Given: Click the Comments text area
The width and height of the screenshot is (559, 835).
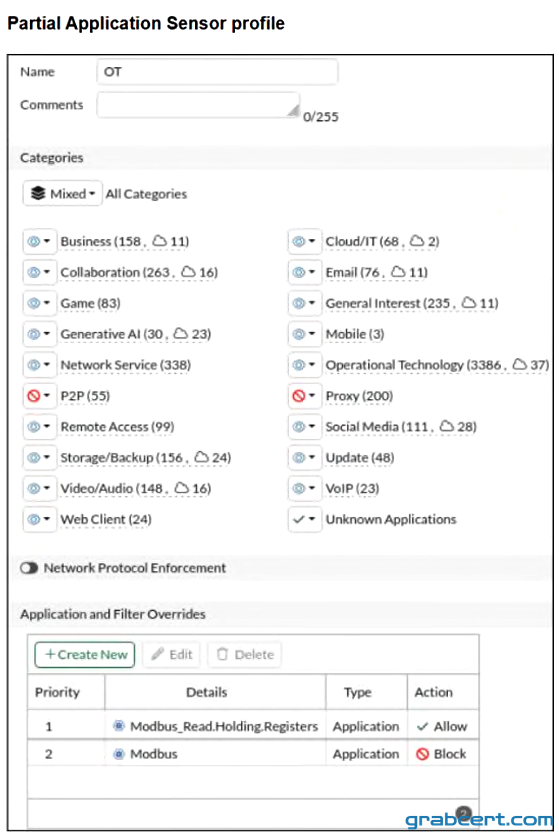Looking at the screenshot, I should coord(198,104).
